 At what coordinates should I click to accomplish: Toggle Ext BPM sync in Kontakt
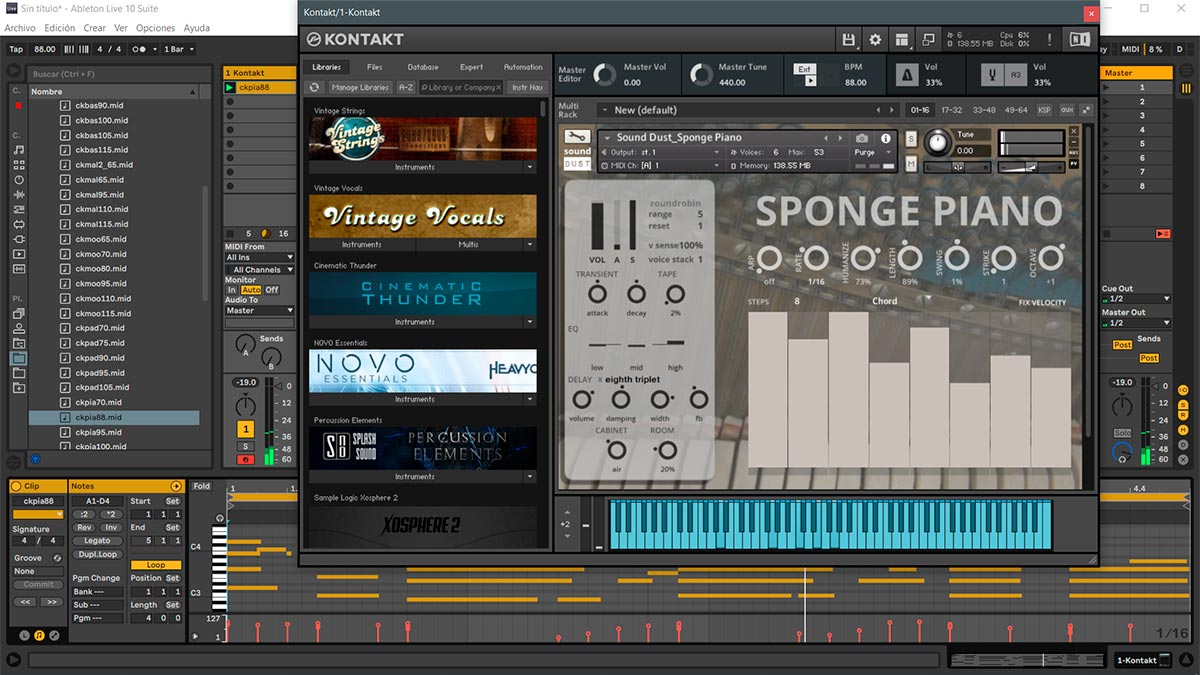pyautogui.click(x=805, y=69)
